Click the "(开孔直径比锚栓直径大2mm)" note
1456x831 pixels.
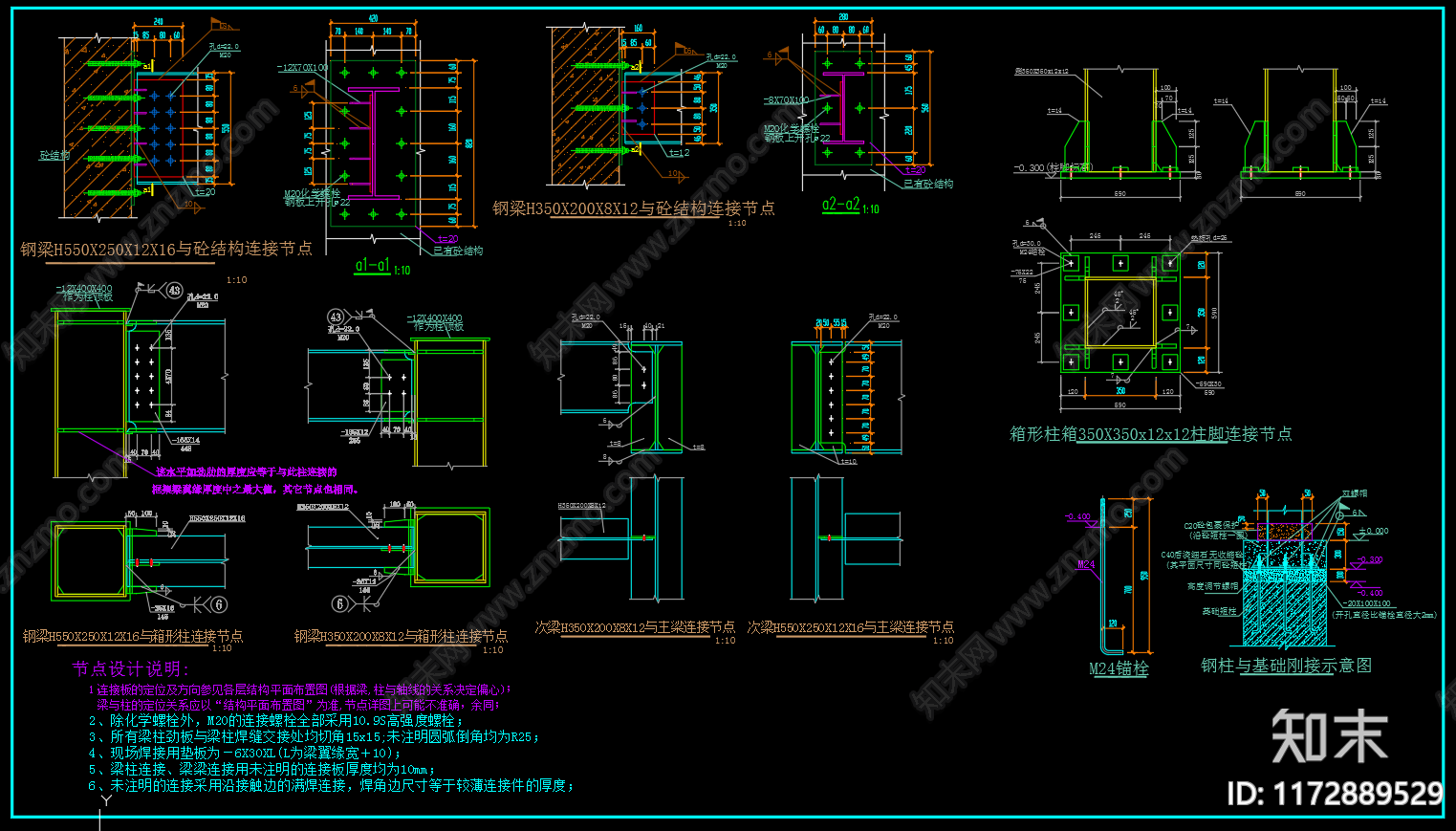[x=1383, y=615]
